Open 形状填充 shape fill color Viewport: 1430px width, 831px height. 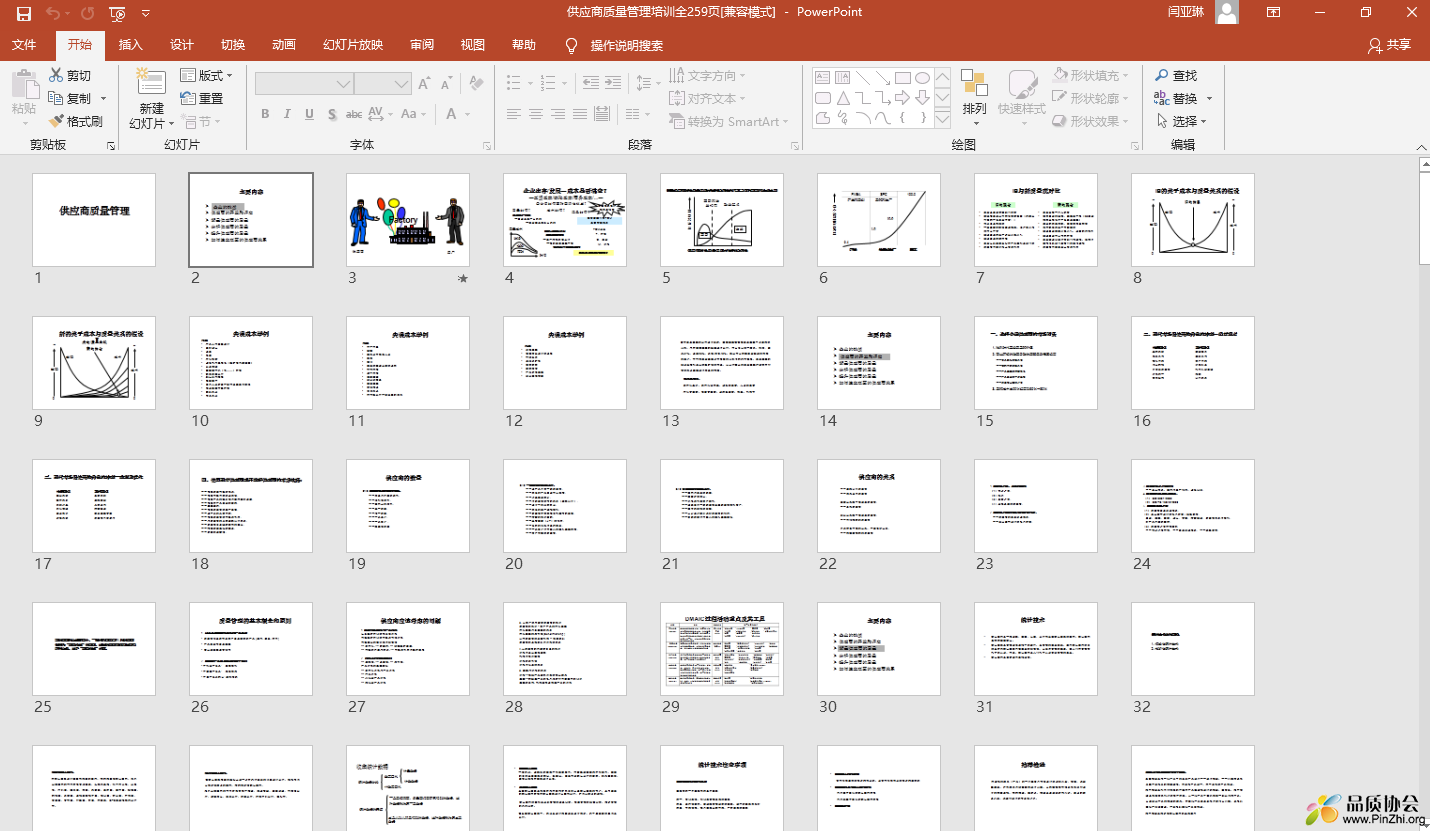tap(1091, 75)
